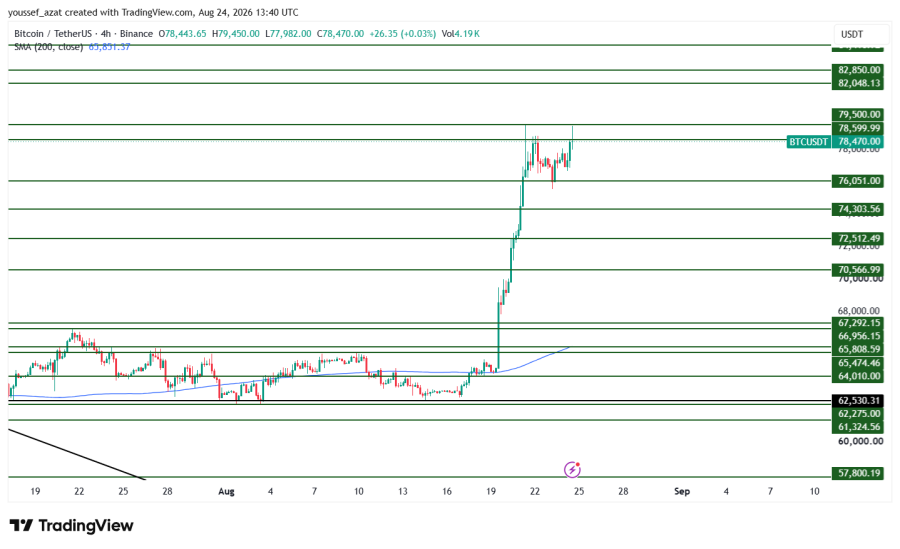Click the 67,292.15 price level label
Image resolution: width=900 pixels, height=549 pixels.
858,323
